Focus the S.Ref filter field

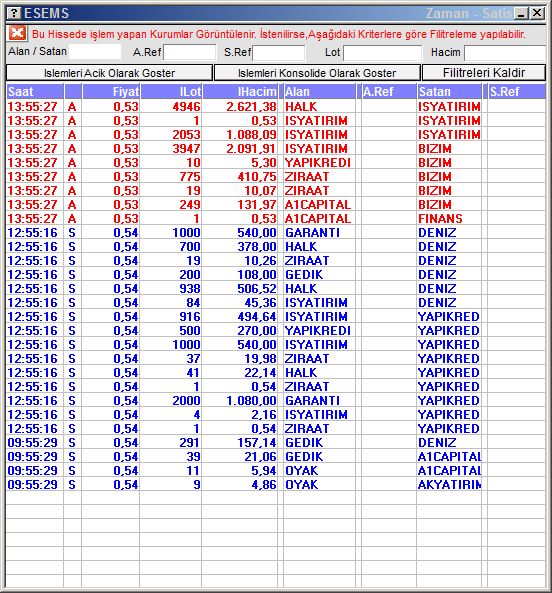279,53
